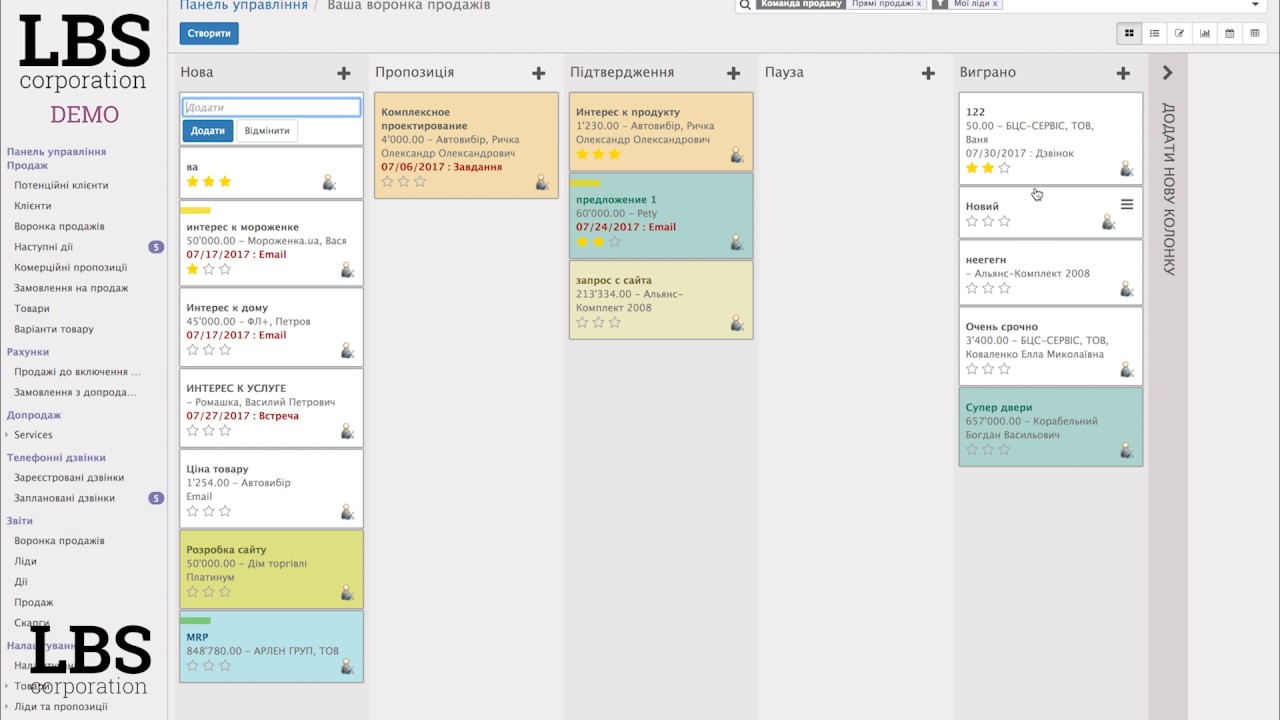Click the user avatar on ва card

tap(329, 182)
